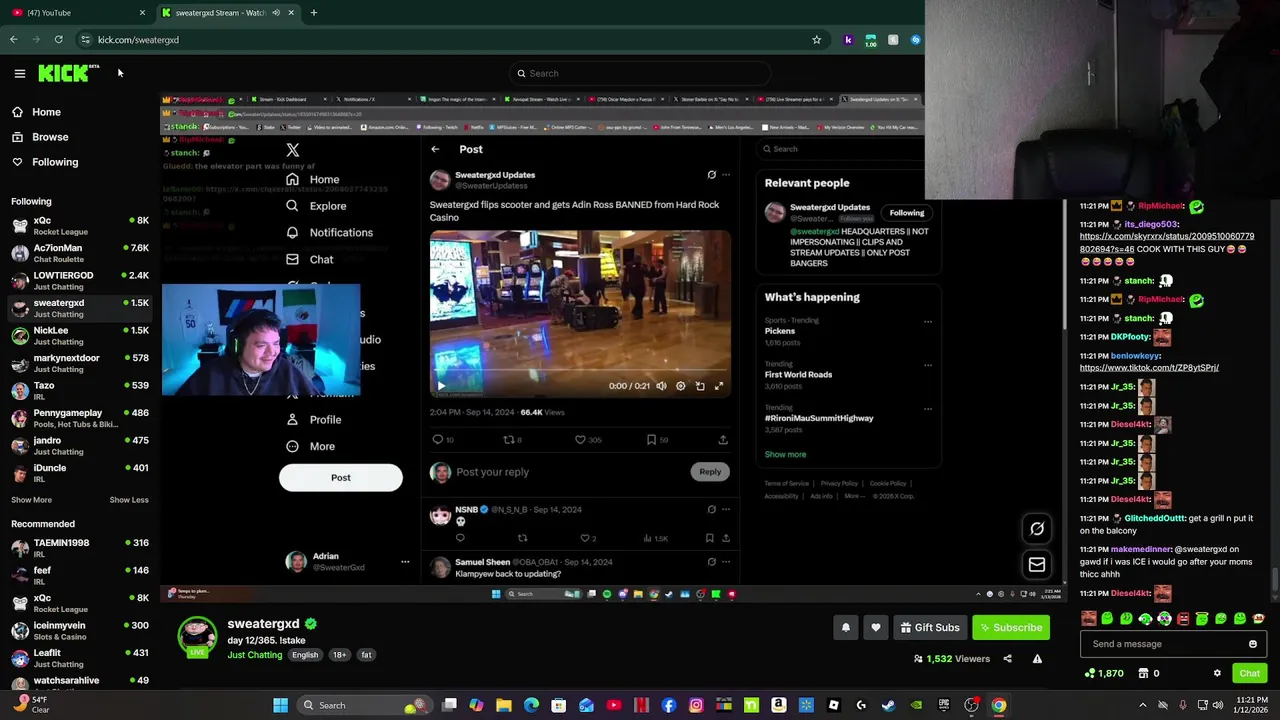
Task: Expand the system tray hidden icons chevron
Action: click(x=1143, y=705)
